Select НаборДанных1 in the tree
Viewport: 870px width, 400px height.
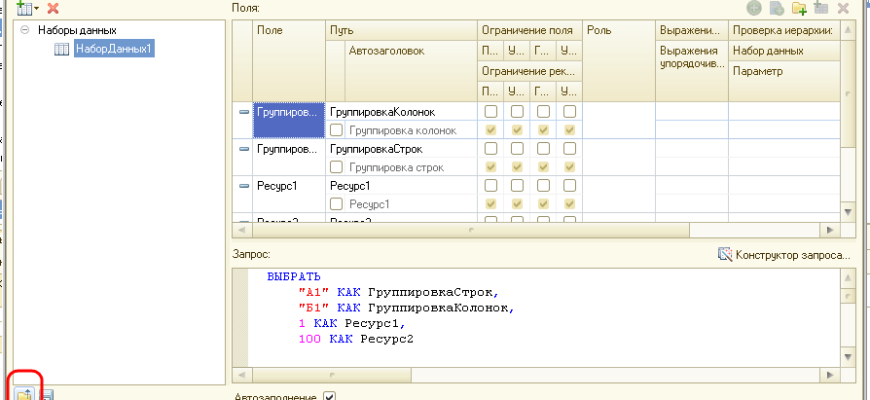pos(113,48)
